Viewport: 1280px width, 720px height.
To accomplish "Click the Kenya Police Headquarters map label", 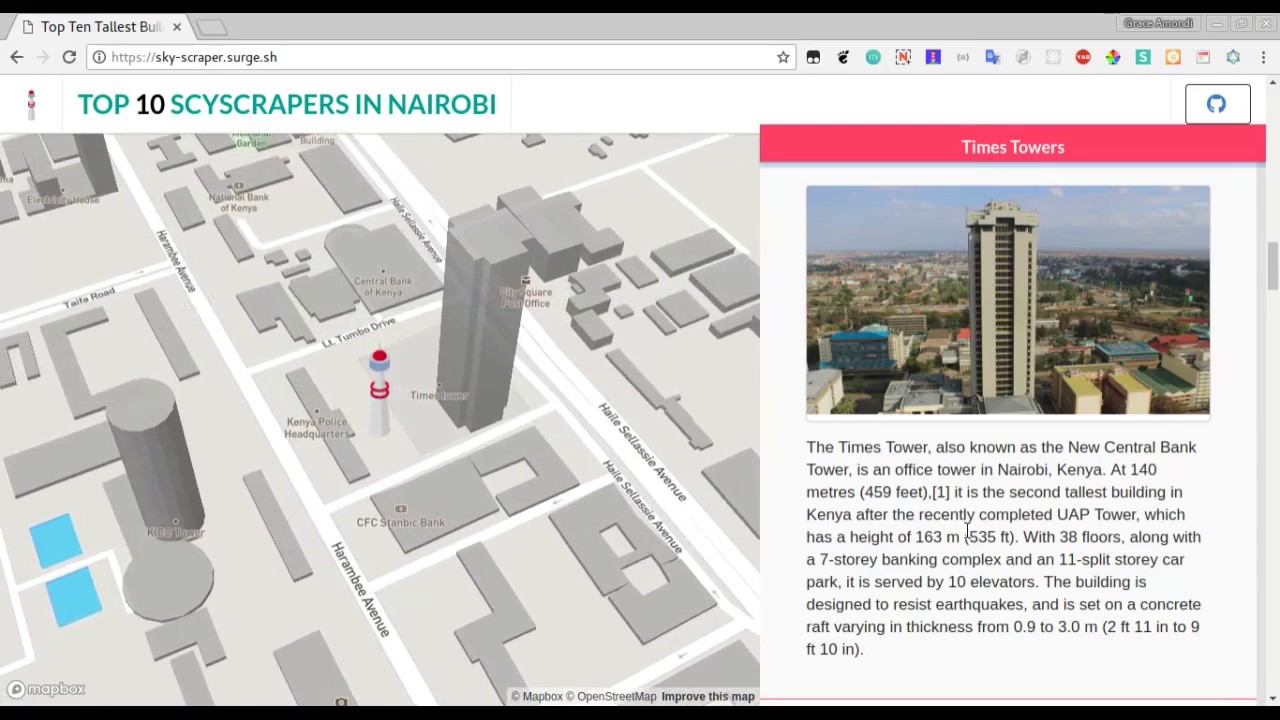I will (319, 428).
